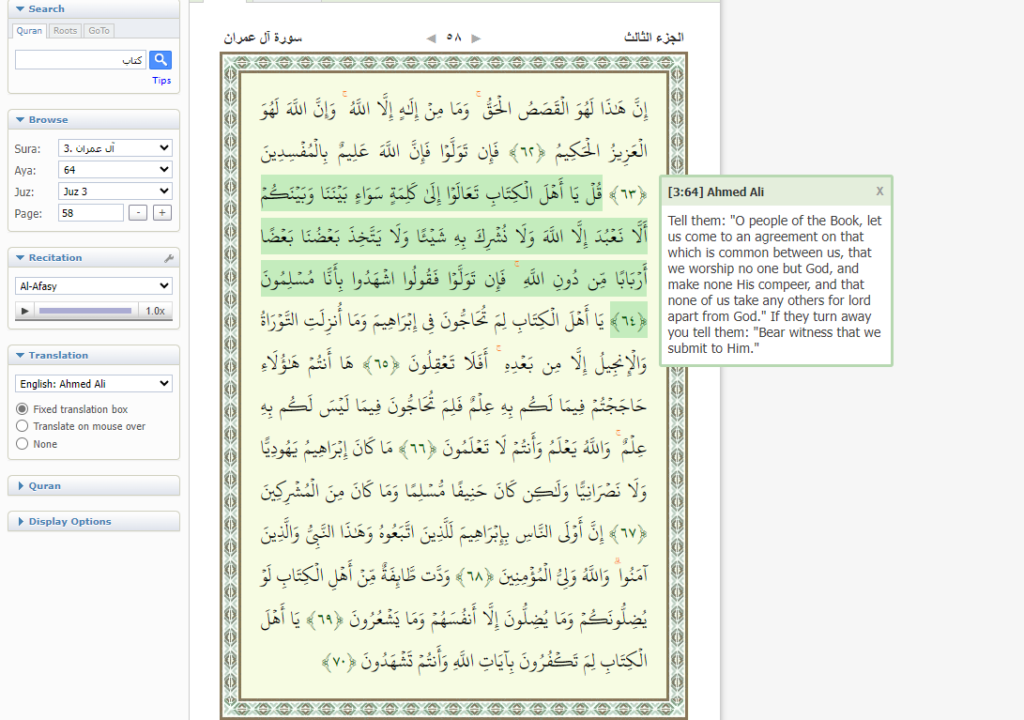Image resolution: width=1024 pixels, height=720 pixels.
Task: Switch to the Quran search tab
Action: click(29, 31)
